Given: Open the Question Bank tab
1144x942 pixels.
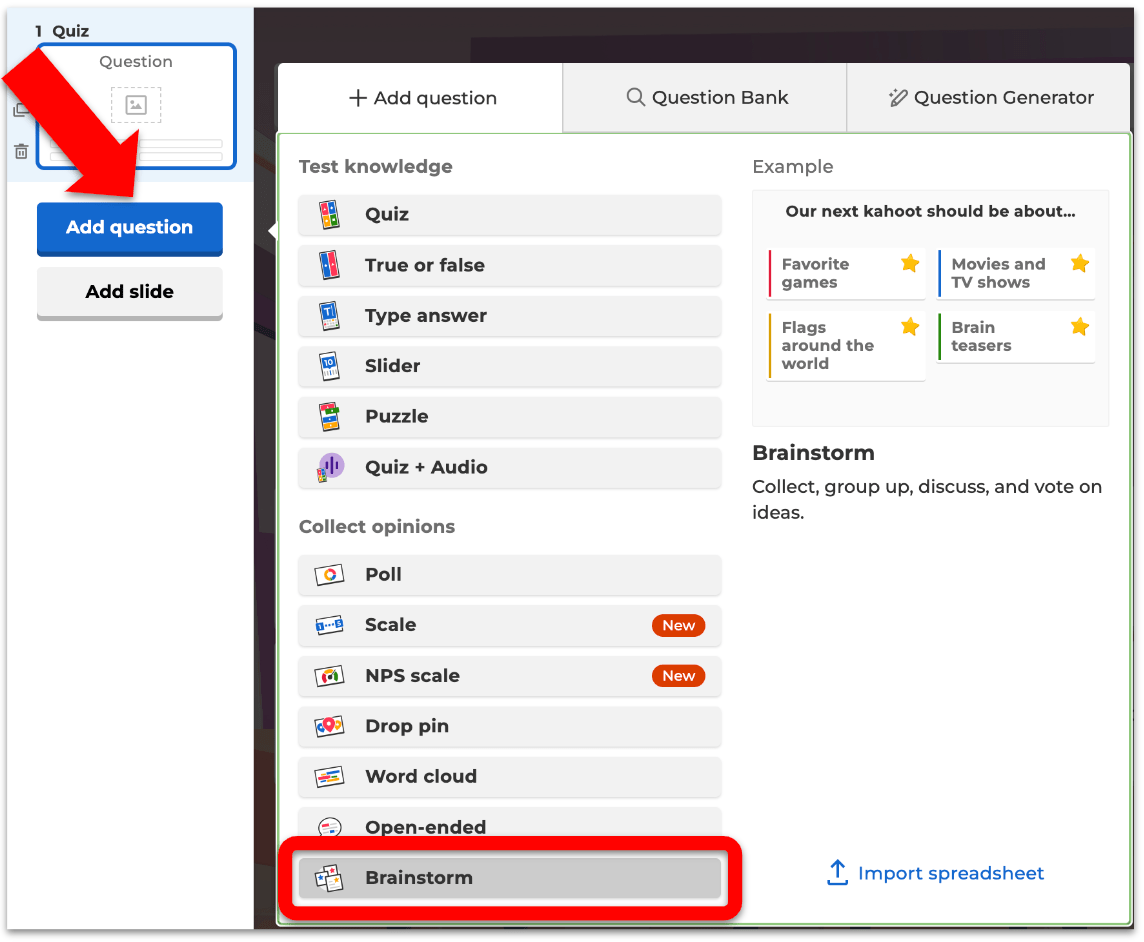Looking at the screenshot, I should [706, 98].
